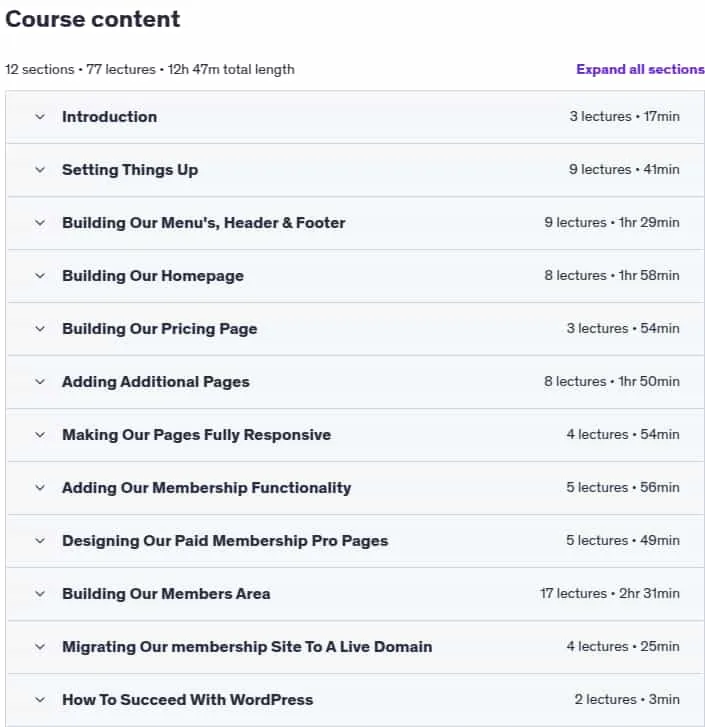Viewport: 705px width, 727px height.
Task: Open How To Succeed With WordPress title
Action: click(188, 700)
